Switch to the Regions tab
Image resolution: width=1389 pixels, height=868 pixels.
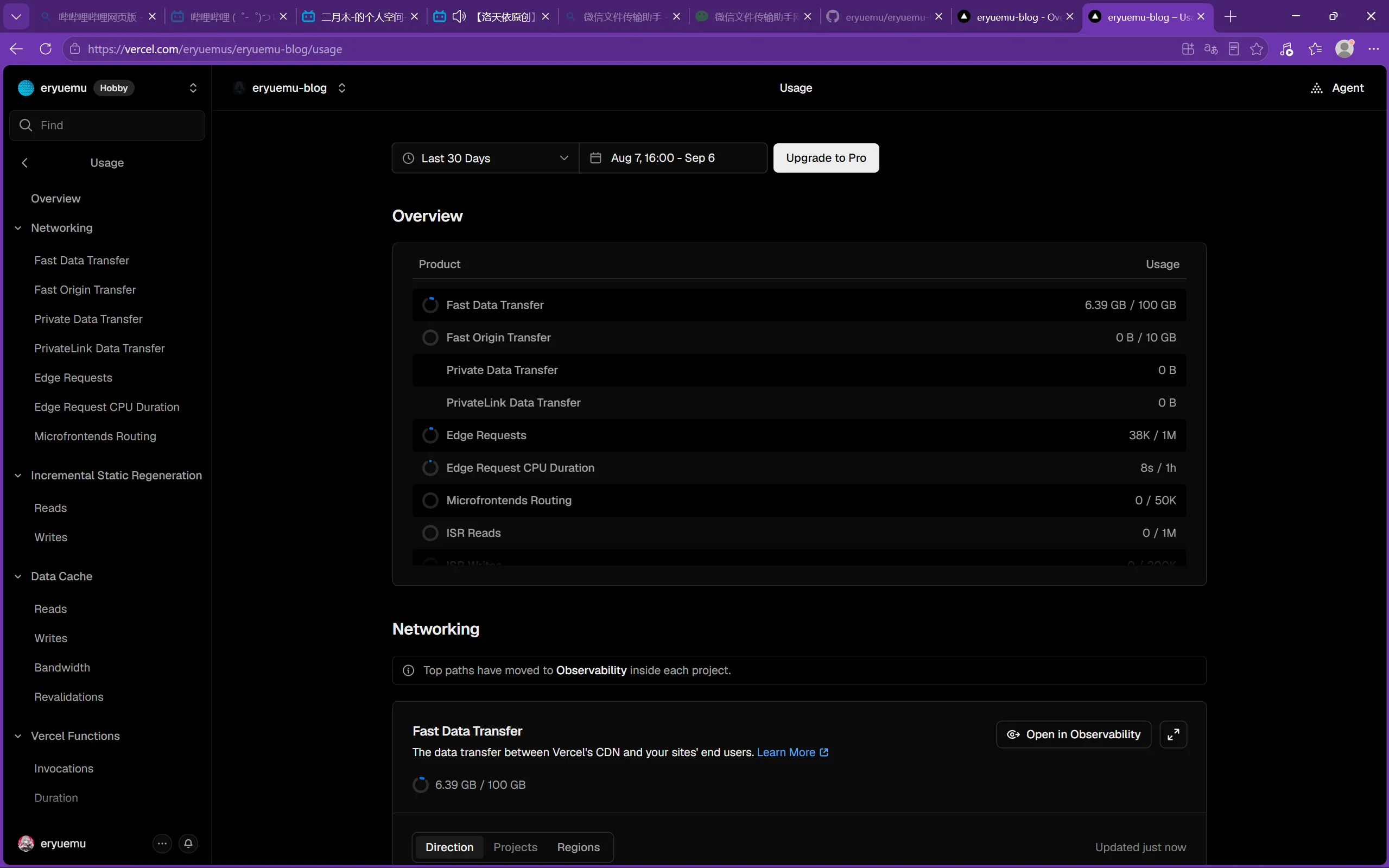tap(579, 847)
